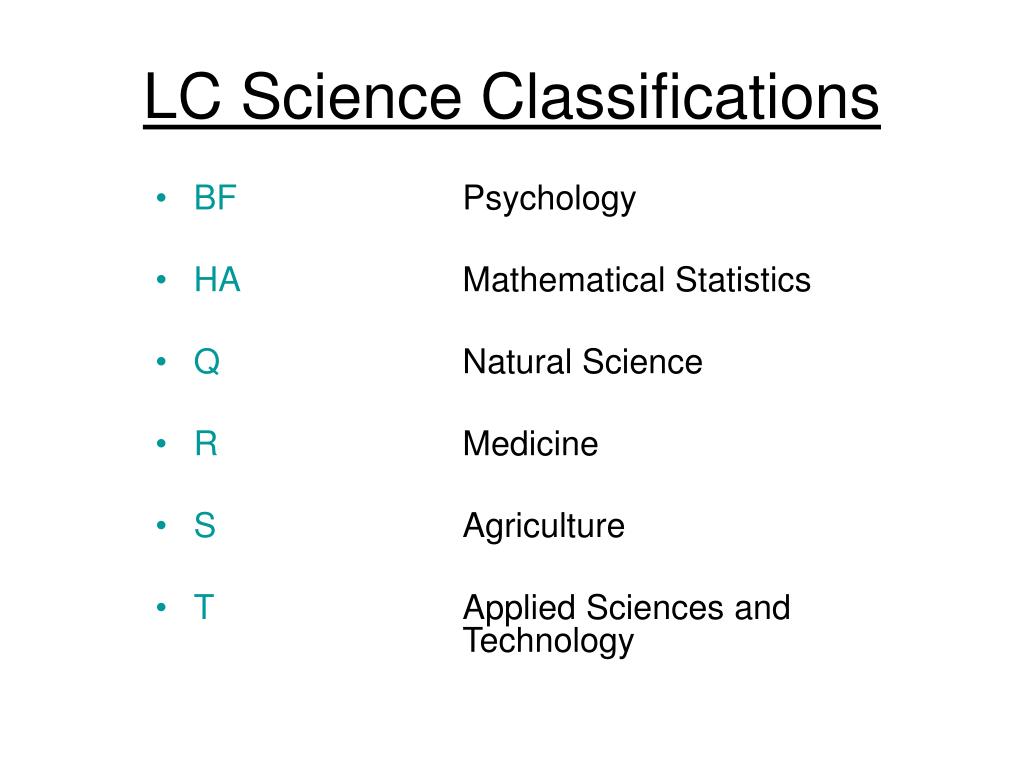This screenshot has width=1024, height=768.
Task: Click the bullet beside T
Action: click(x=161, y=608)
